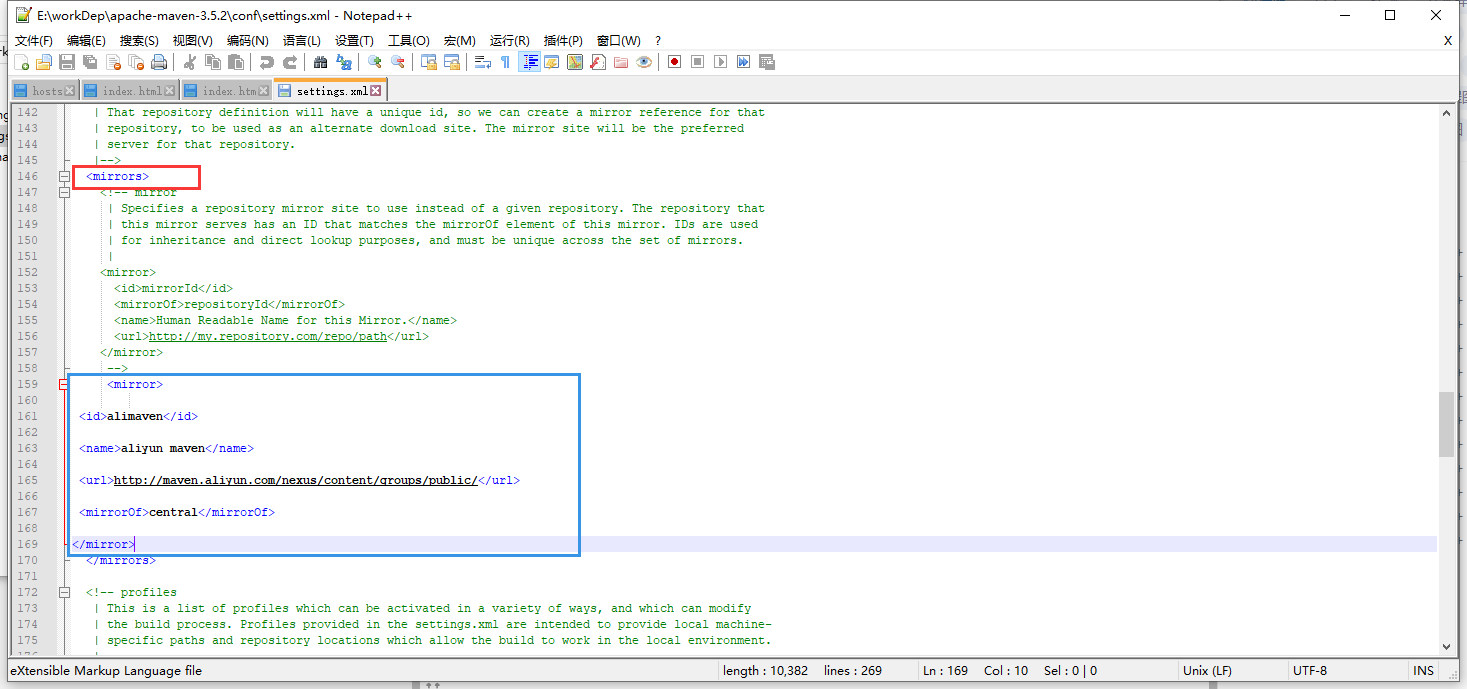Zoom out with magnifier minus icon
The width and height of the screenshot is (1467, 689).
tap(398, 62)
